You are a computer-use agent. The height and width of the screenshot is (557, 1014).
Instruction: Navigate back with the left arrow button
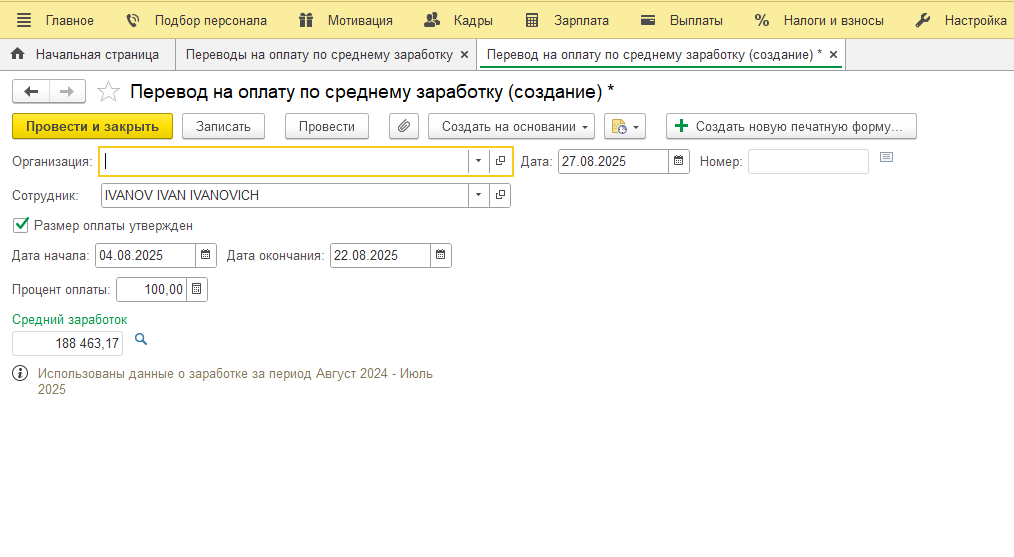31,92
